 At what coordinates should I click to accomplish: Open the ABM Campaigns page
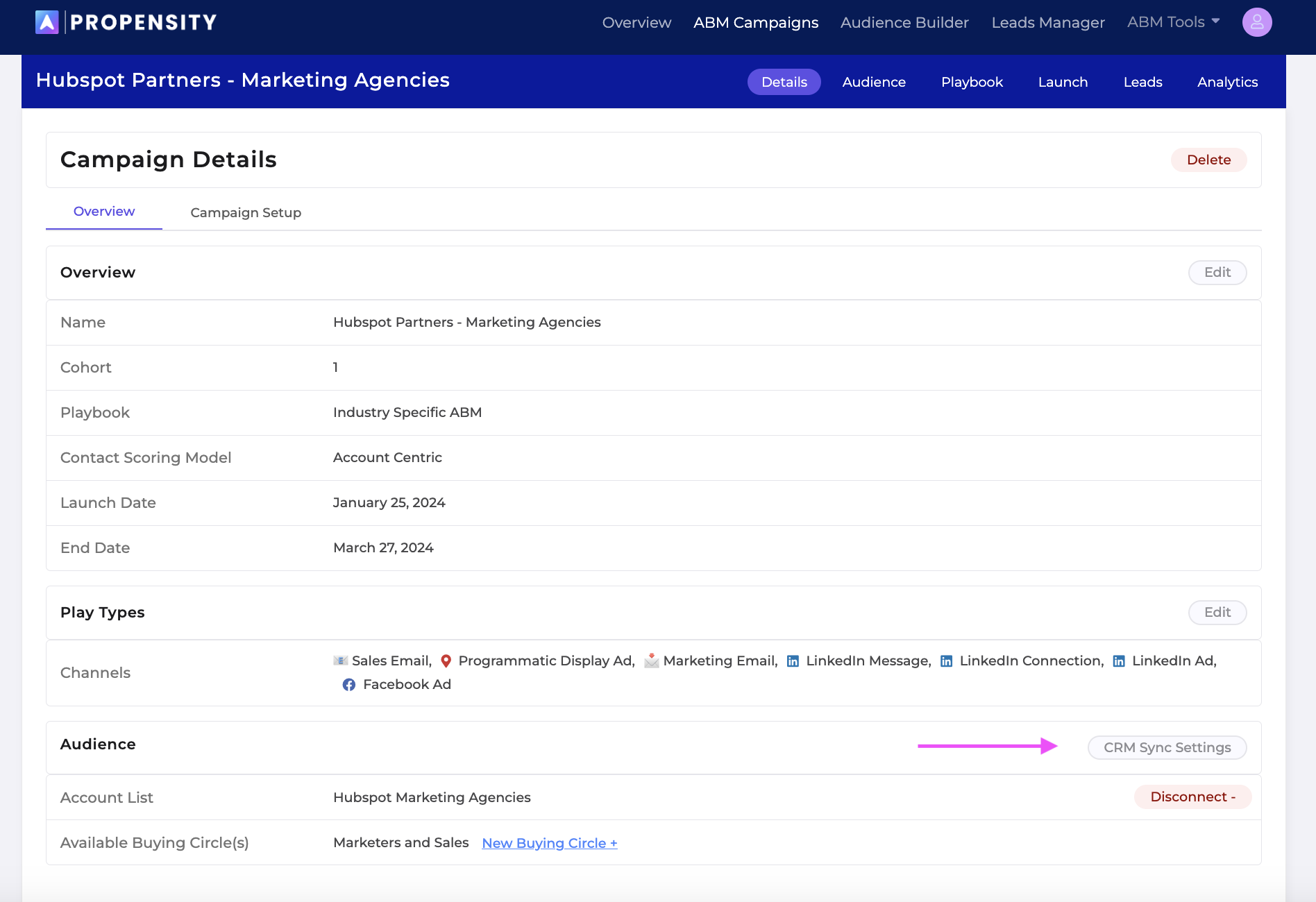[755, 22]
